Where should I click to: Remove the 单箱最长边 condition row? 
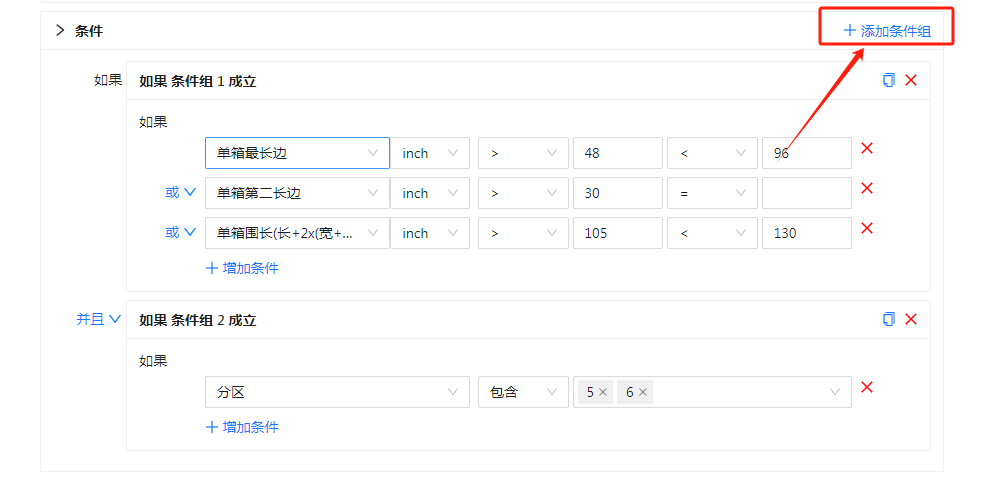[867, 148]
